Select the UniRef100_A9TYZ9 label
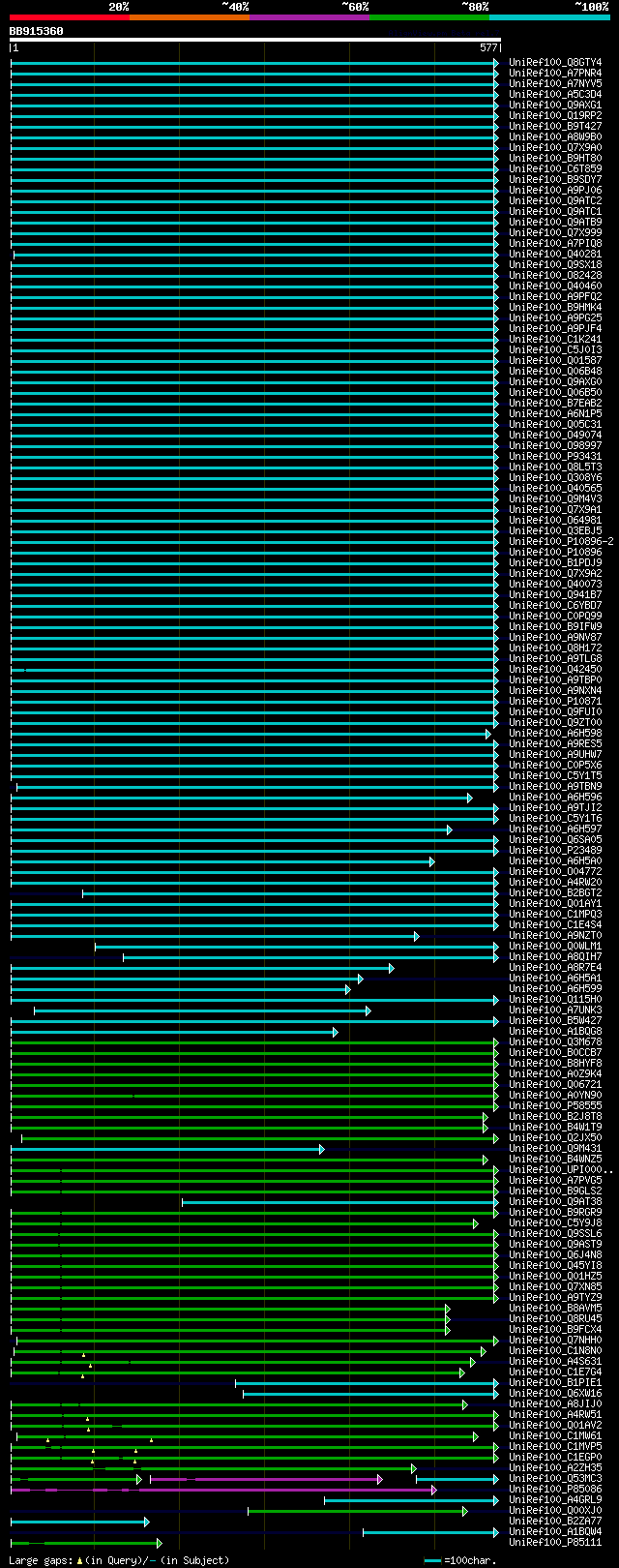The height and width of the screenshot is (1568, 619). click(x=555, y=1298)
